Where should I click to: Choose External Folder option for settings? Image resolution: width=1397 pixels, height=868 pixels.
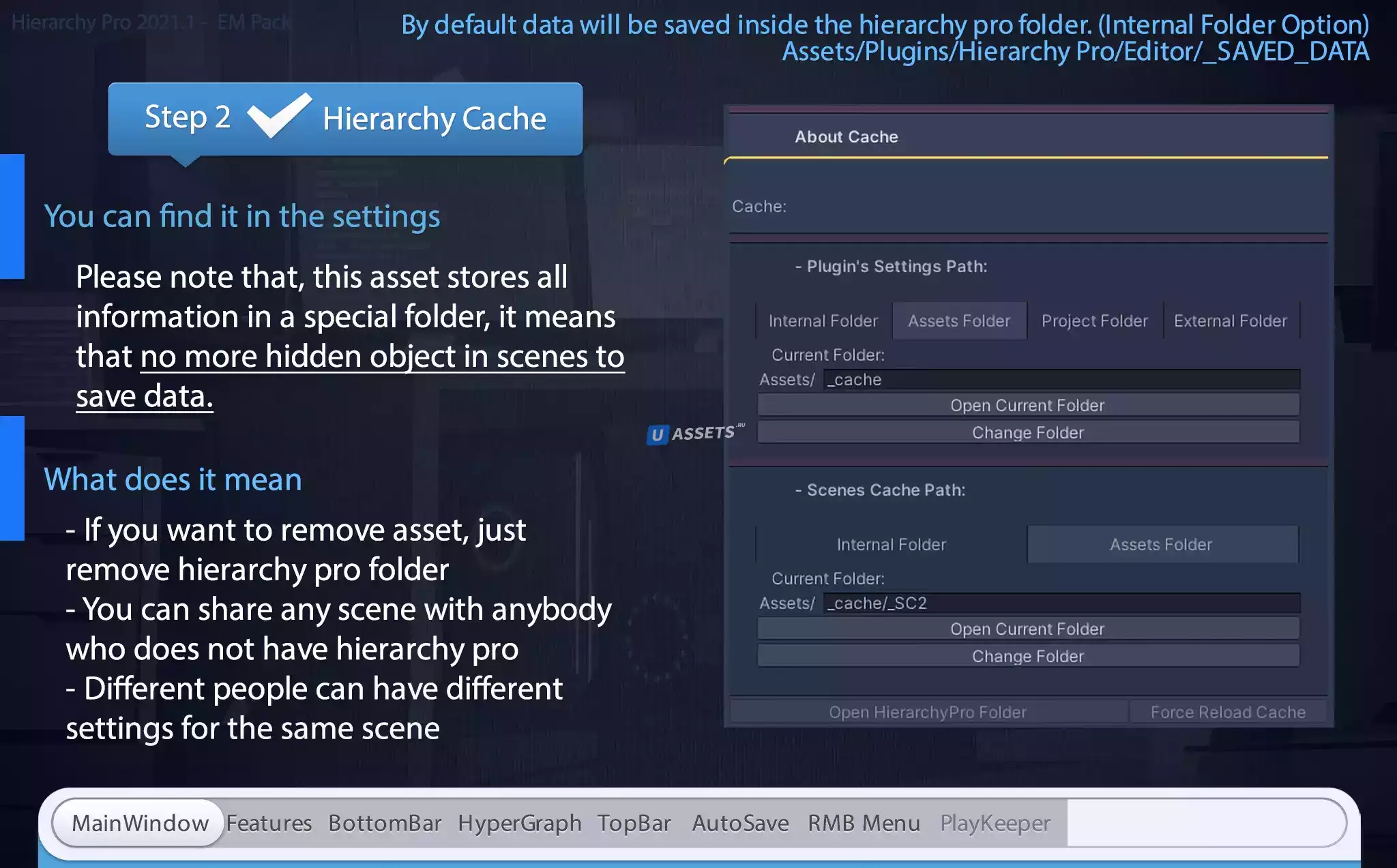pyautogui.click(x=1230, y=320)
